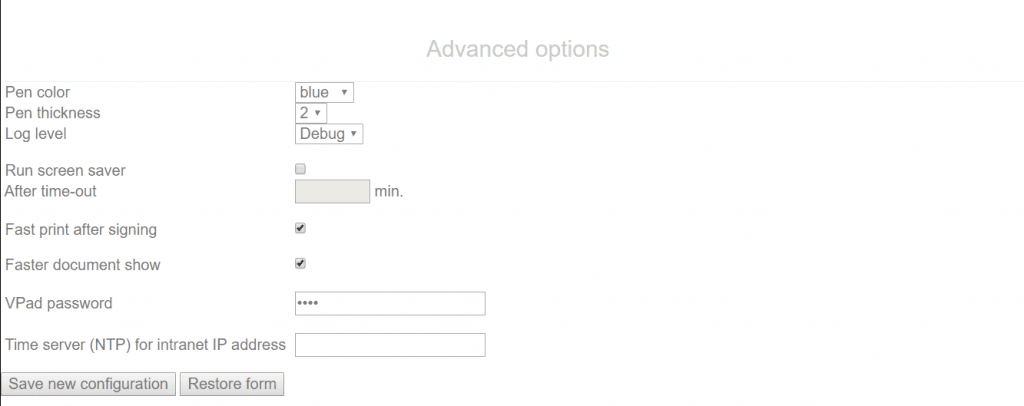Click the Pen color label text
Viewport: 1024px width, 406px height.
click(38, 92)
